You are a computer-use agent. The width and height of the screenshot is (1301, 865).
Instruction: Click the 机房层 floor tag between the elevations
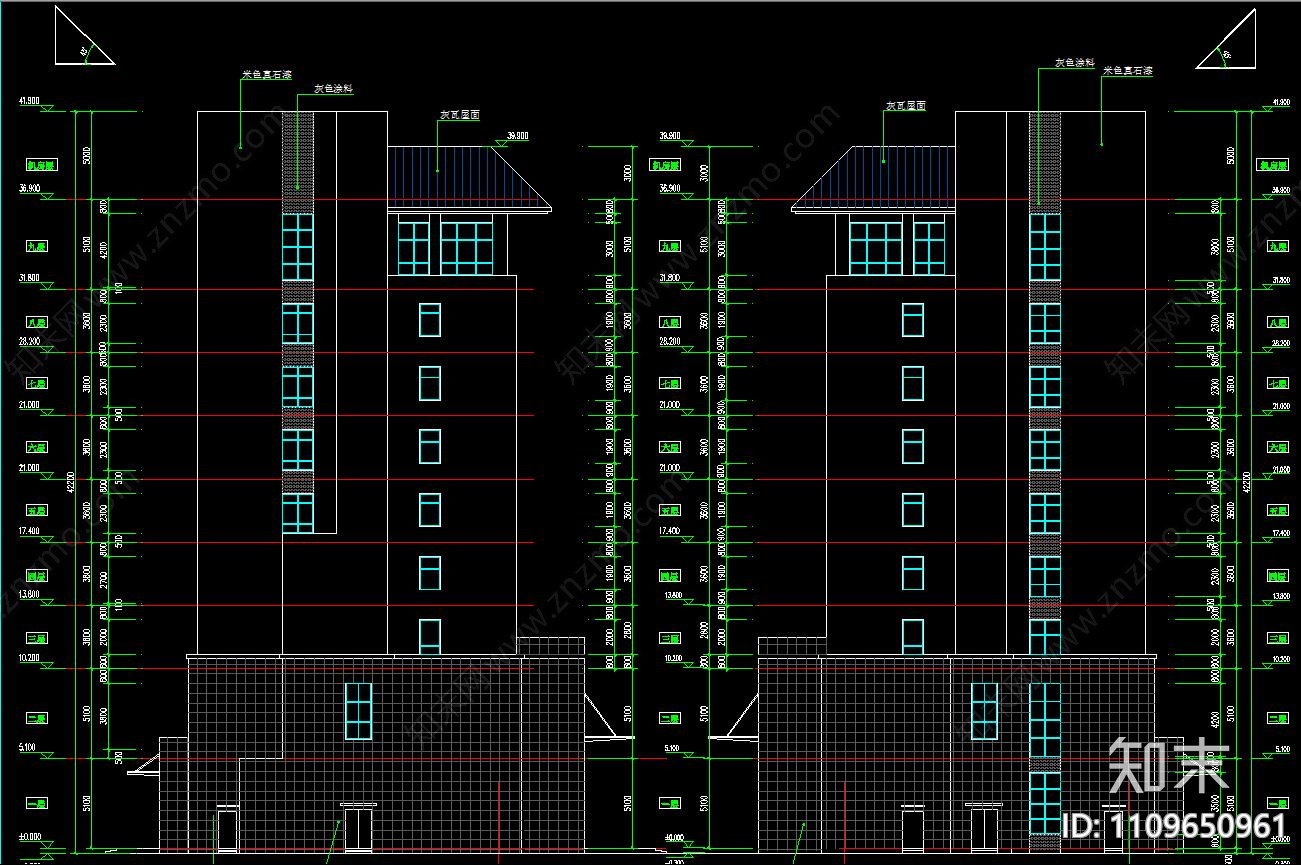[664, 166]
